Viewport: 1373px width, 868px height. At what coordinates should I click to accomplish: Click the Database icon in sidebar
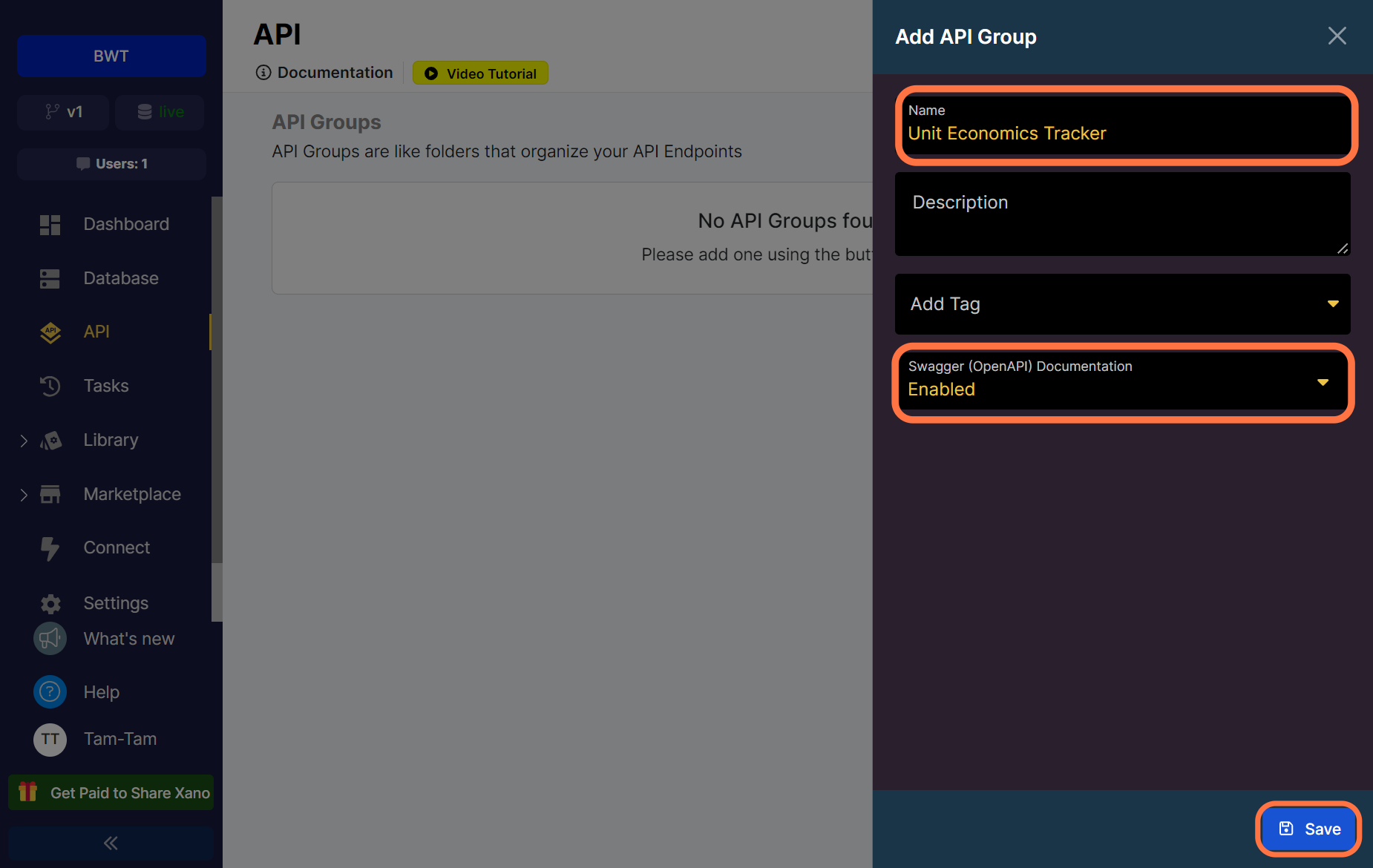[50, 279]
